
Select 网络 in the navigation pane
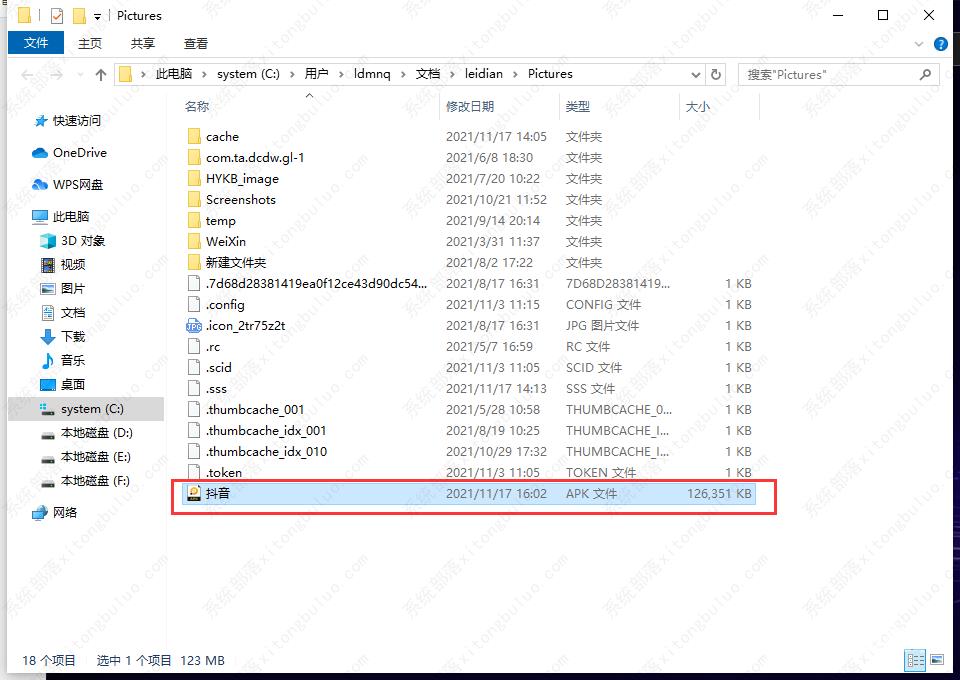point(65,512)
